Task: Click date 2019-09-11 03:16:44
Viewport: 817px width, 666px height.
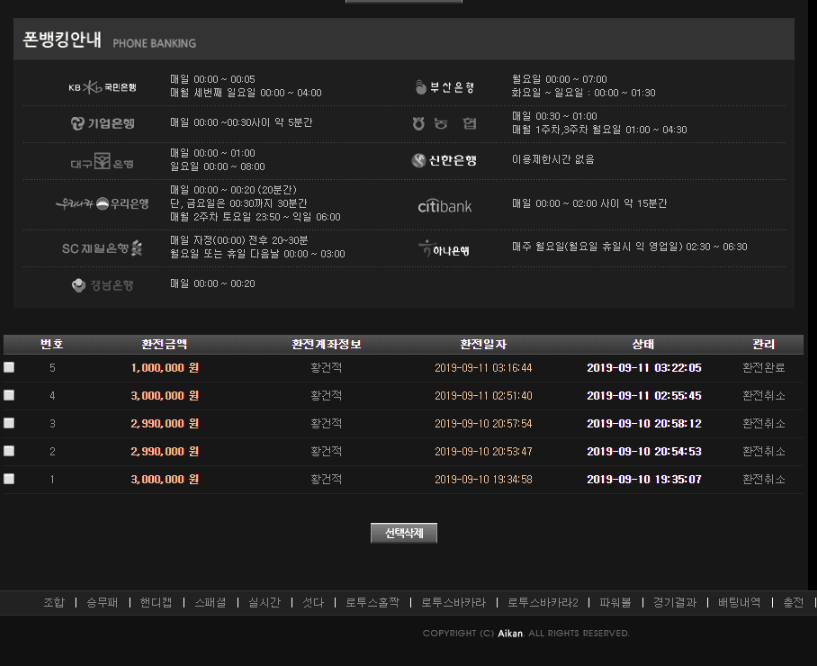Action: 484,368
